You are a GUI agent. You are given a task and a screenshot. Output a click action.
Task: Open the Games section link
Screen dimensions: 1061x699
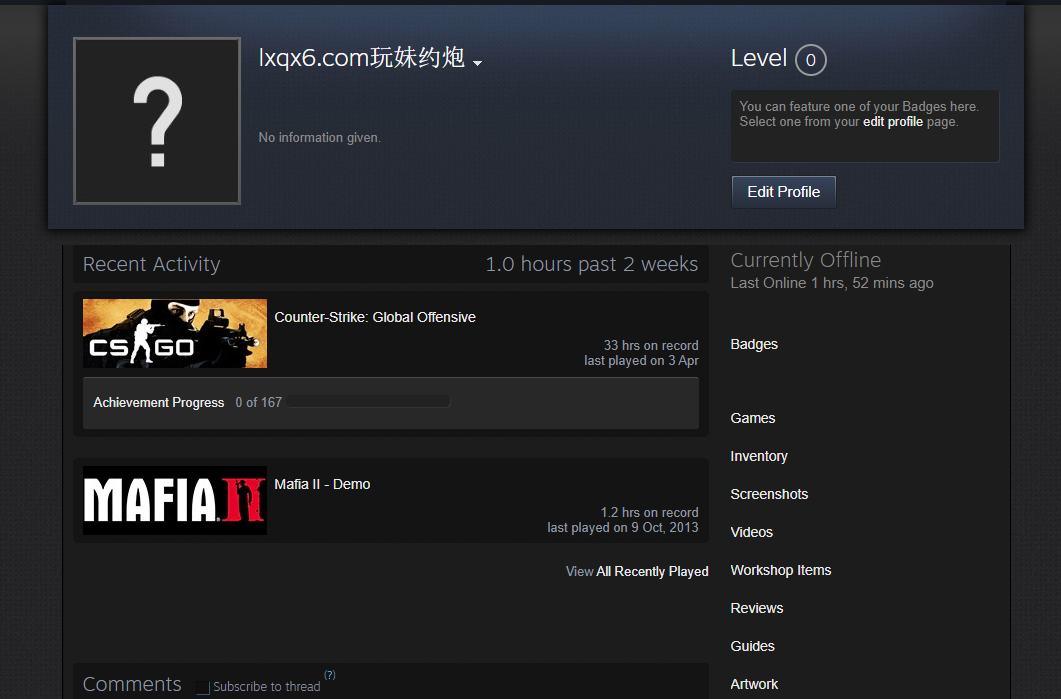coord(752,418)
